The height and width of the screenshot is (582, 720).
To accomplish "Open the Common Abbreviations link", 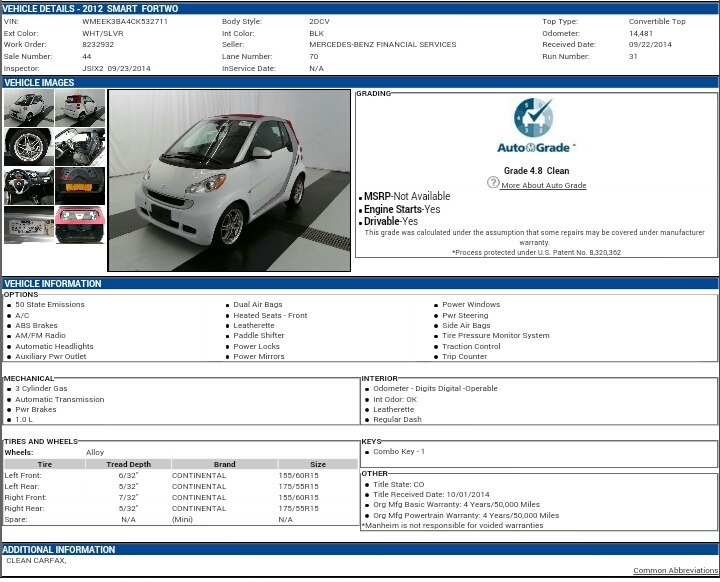I will (675, 570).
